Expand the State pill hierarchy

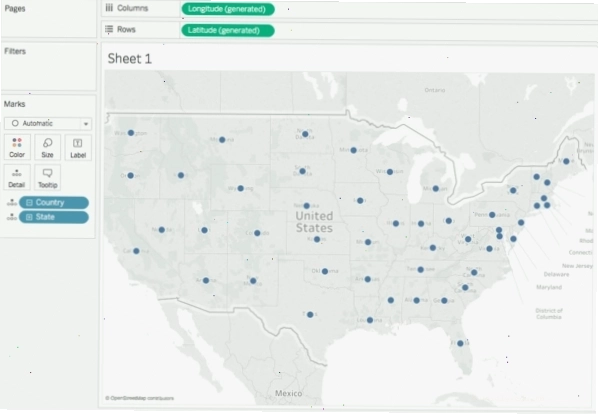click(29, 217)
